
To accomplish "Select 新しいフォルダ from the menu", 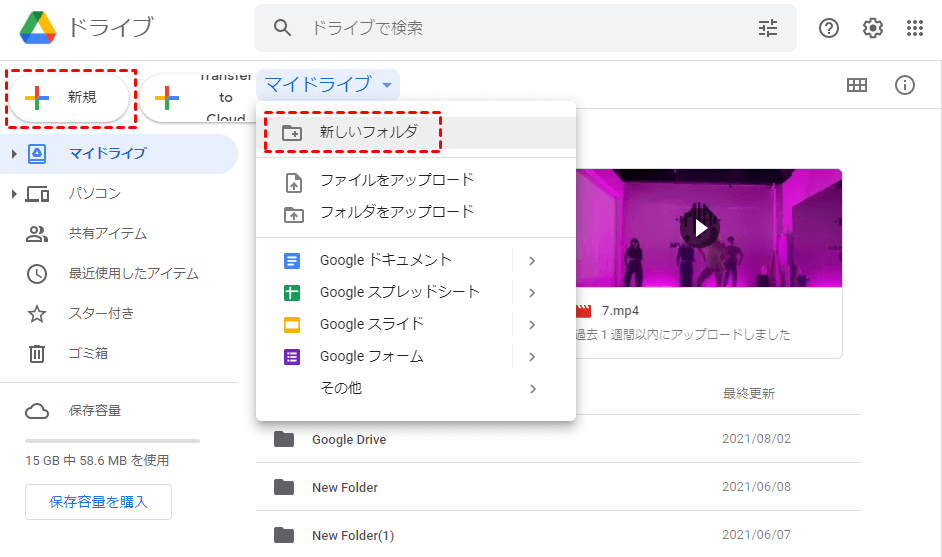I will [368, 132].
